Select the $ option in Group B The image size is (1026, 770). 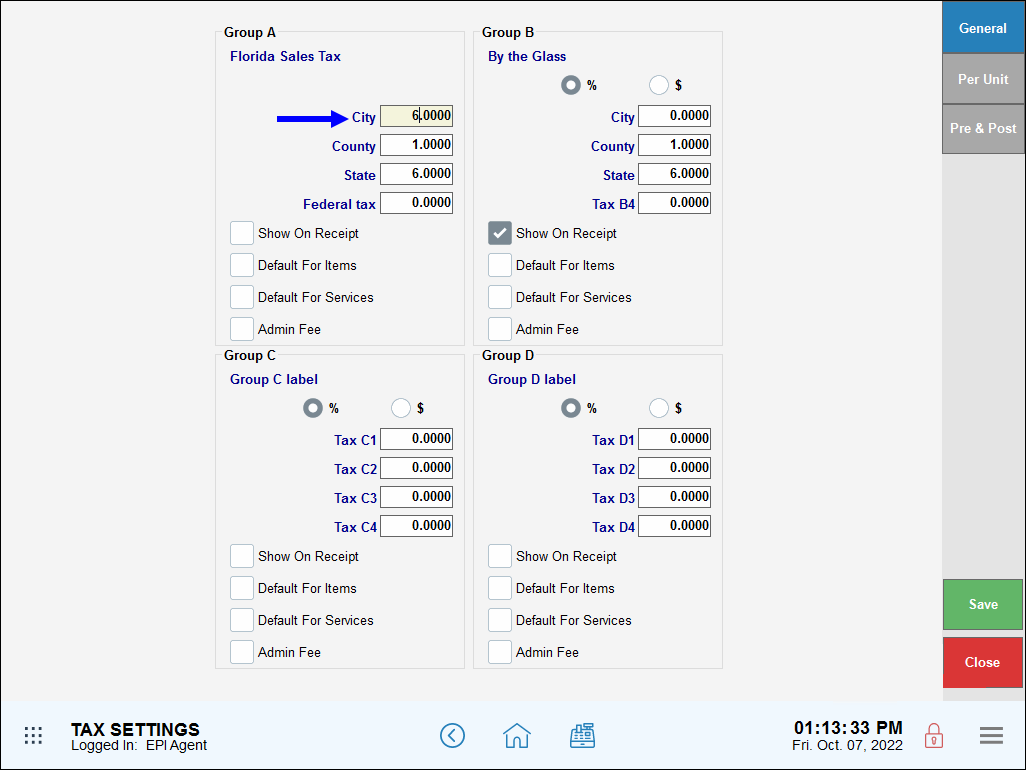(x=659, y=84)
